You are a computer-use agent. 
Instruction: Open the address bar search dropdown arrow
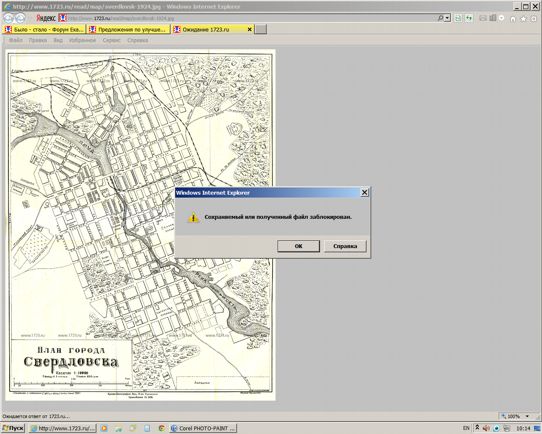[448, 18]
